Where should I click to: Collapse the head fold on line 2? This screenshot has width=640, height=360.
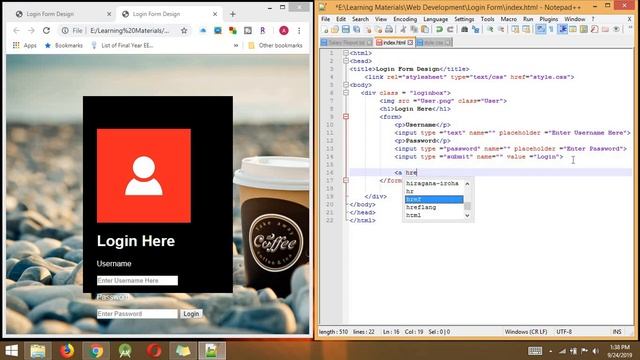click(346, 61)
